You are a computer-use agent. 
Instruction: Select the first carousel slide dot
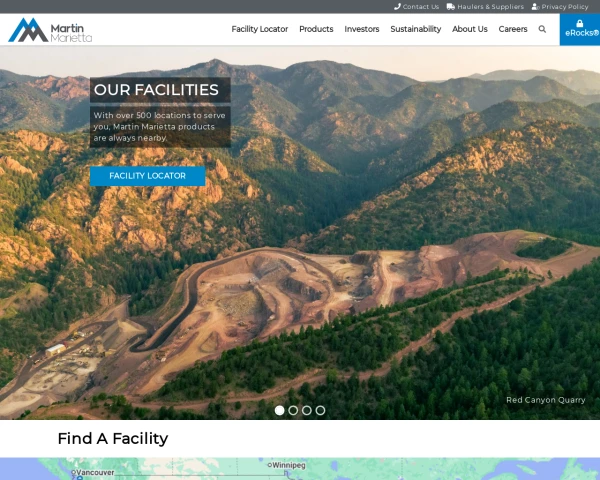coord(280,410)
